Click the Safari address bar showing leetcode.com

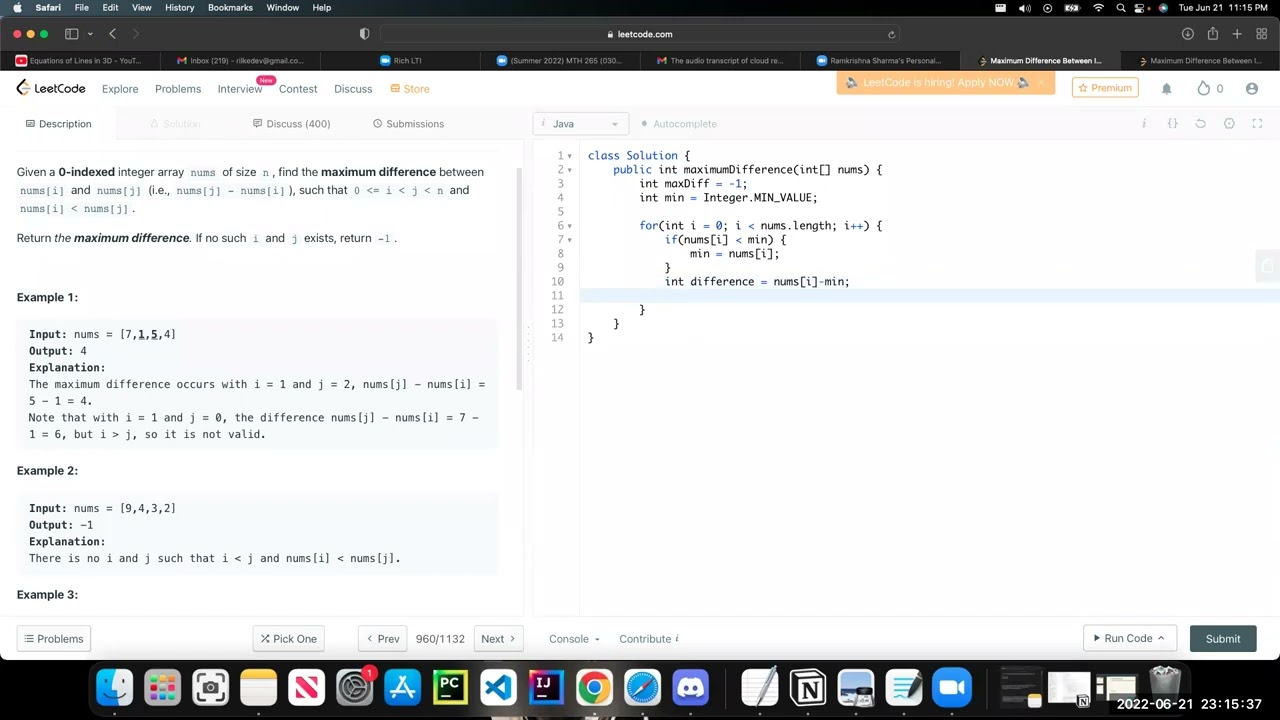640,34
